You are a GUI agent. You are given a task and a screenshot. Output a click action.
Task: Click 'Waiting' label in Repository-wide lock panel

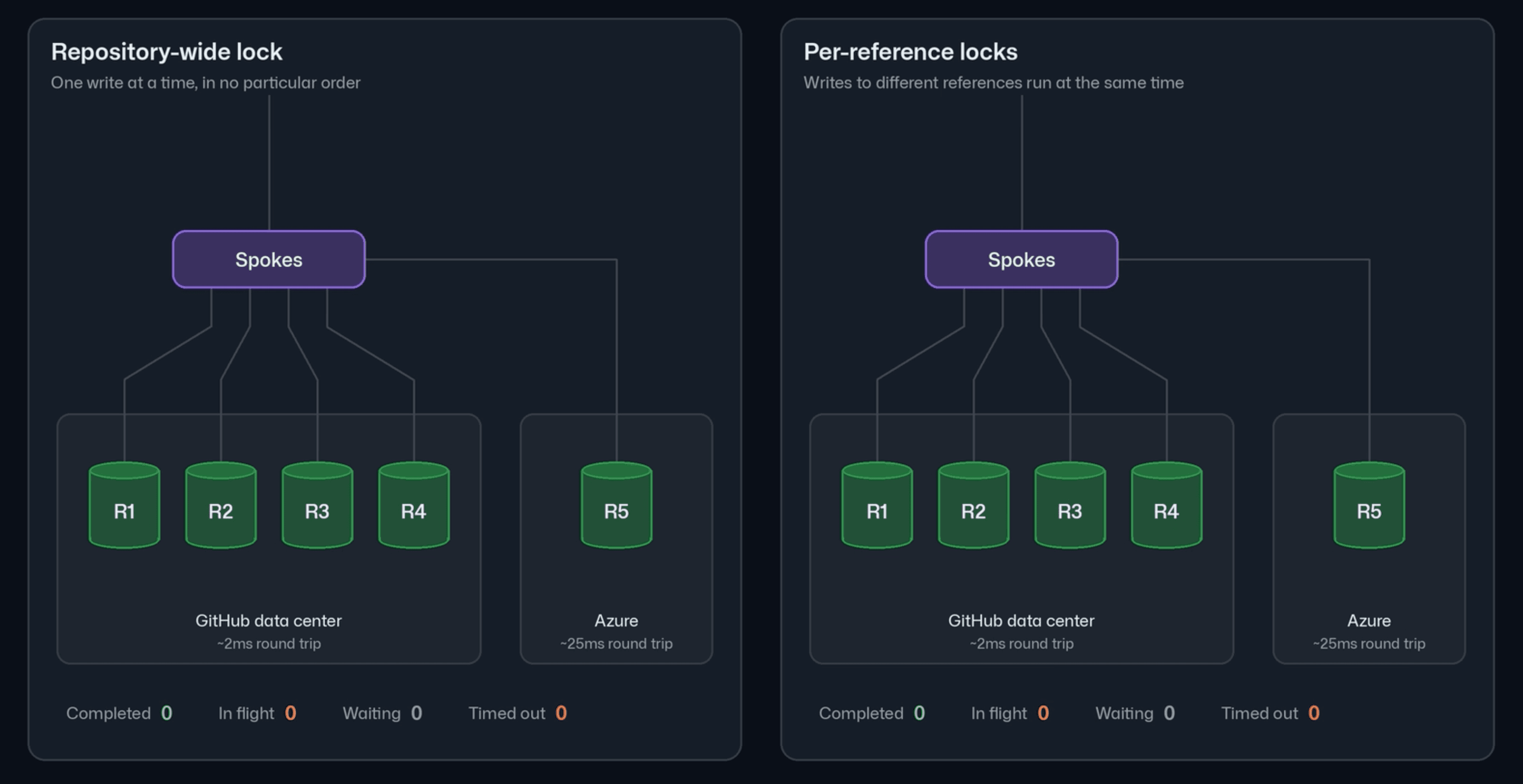(372, 713)
